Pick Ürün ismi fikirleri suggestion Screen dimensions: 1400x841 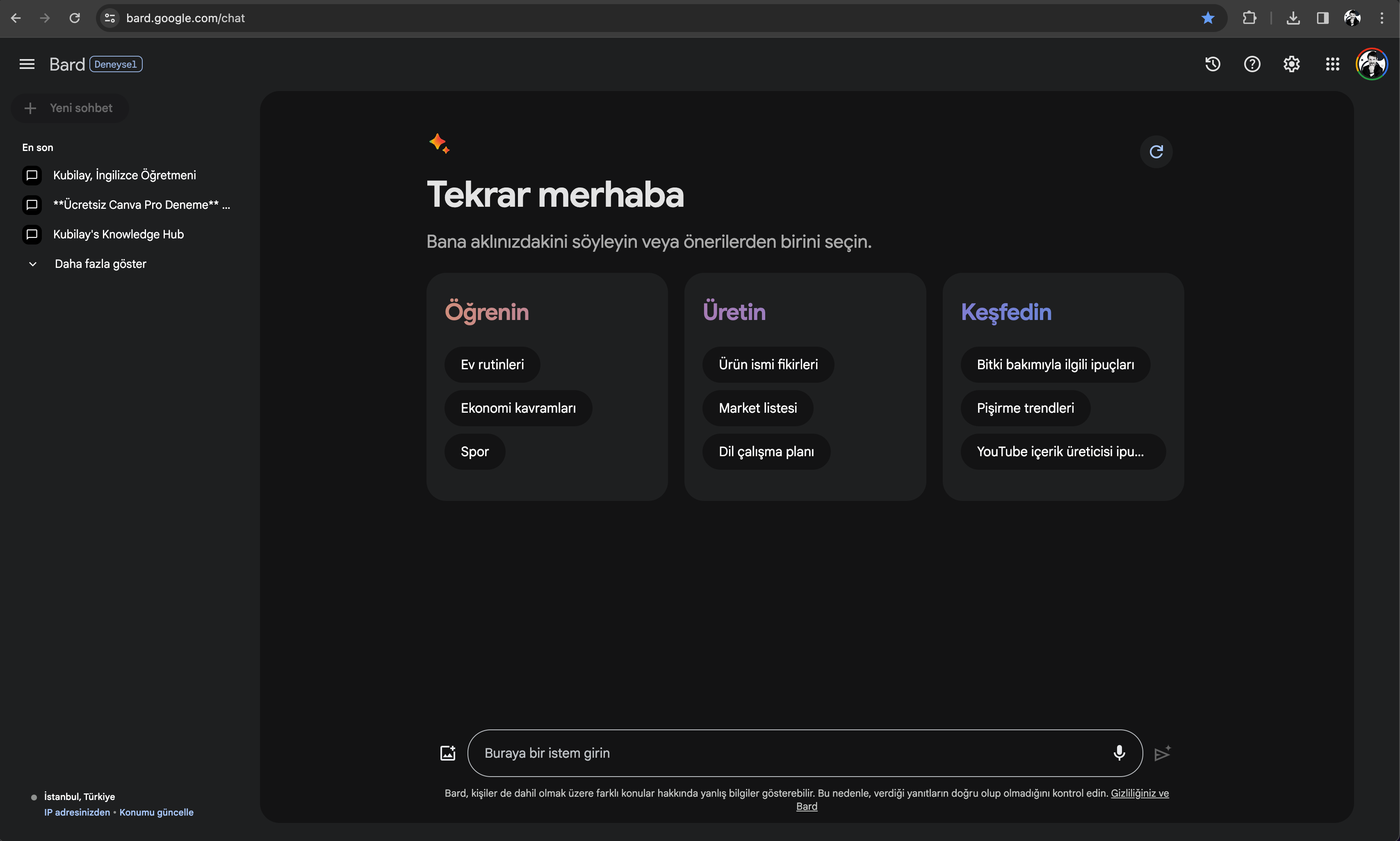click(x=768, y=364)
